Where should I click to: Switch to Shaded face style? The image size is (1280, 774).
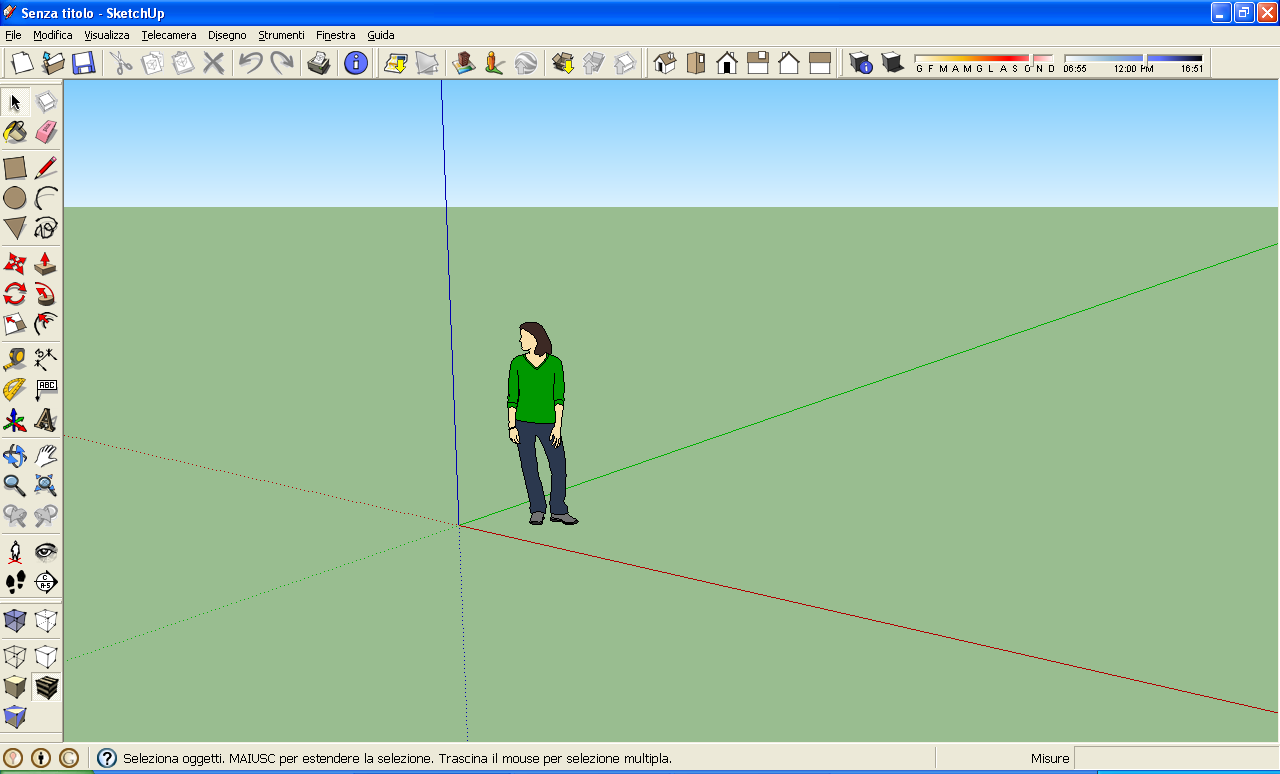(x=15, y=687)
